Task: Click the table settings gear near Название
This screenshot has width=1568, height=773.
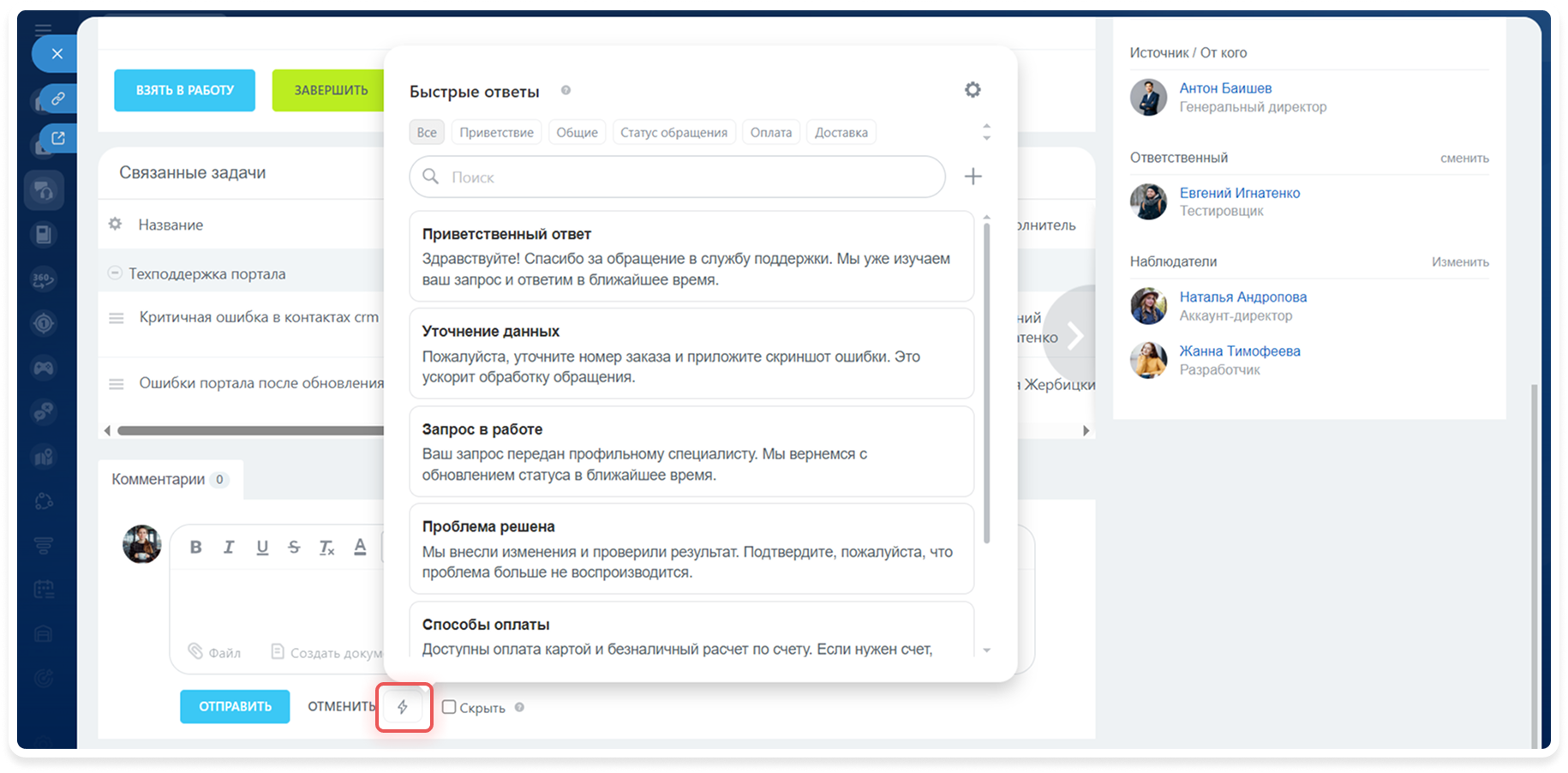Action: click(x=115, y=225)
